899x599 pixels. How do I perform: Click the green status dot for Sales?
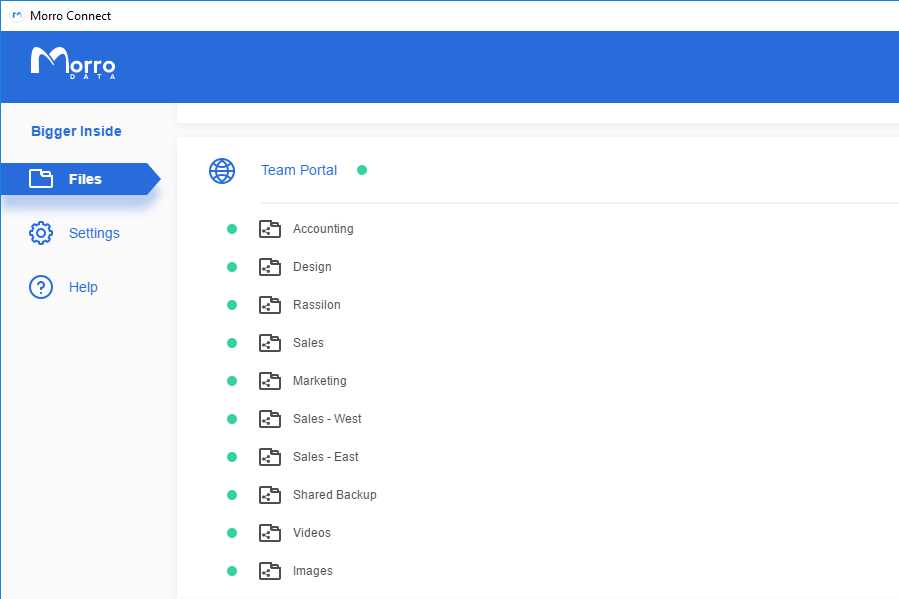232,343
